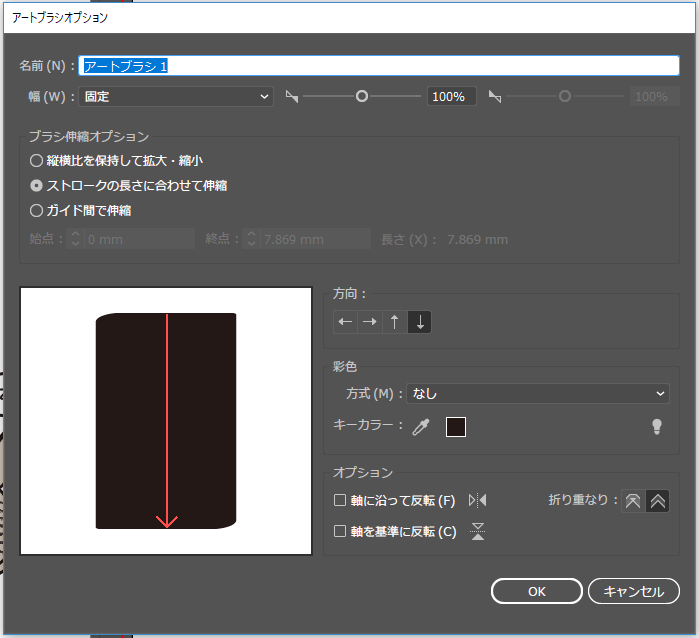
Task: Enable 軸を基準に反転 checkbox
Action: pyautogui.click(x=340, y=531)
